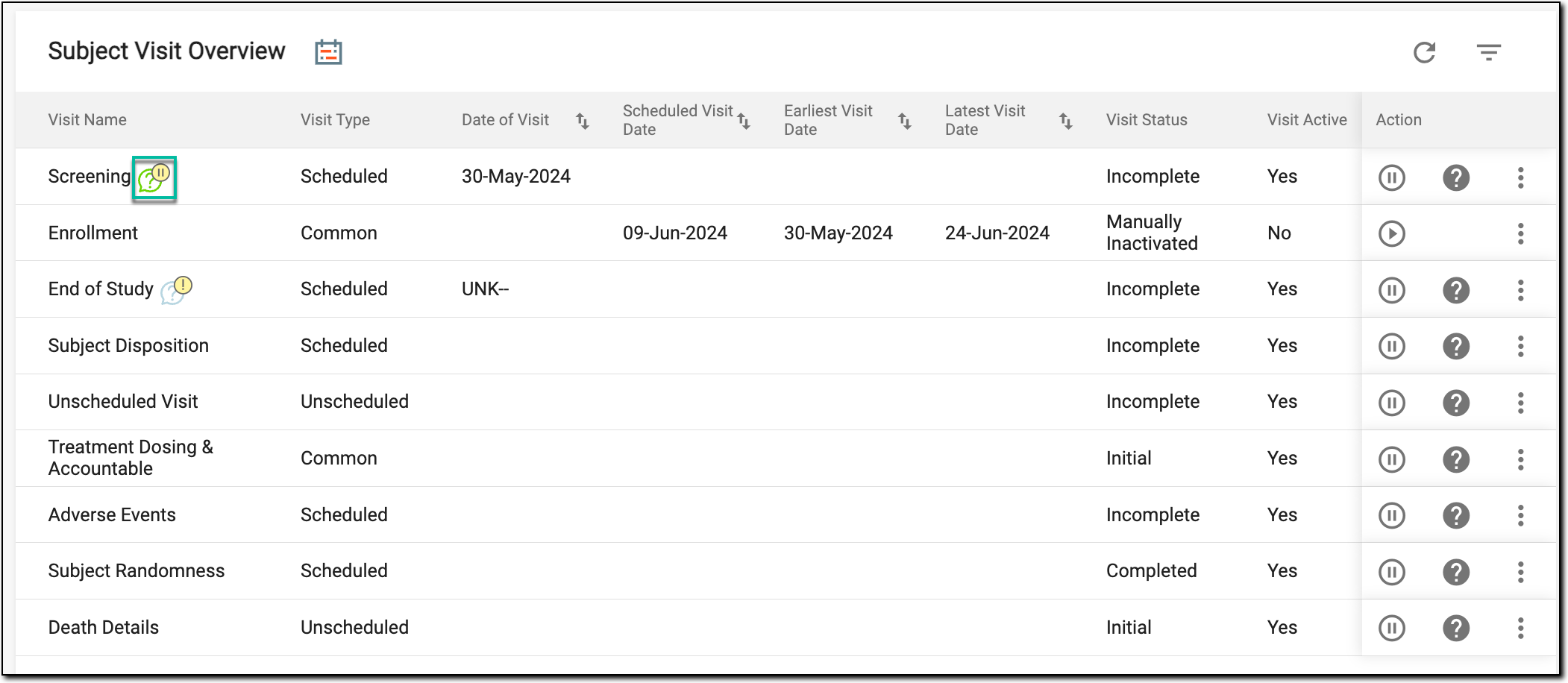Click the Visit Status column header
The width and height of the screenshot is (1568, 683).
click(1147, 120)
